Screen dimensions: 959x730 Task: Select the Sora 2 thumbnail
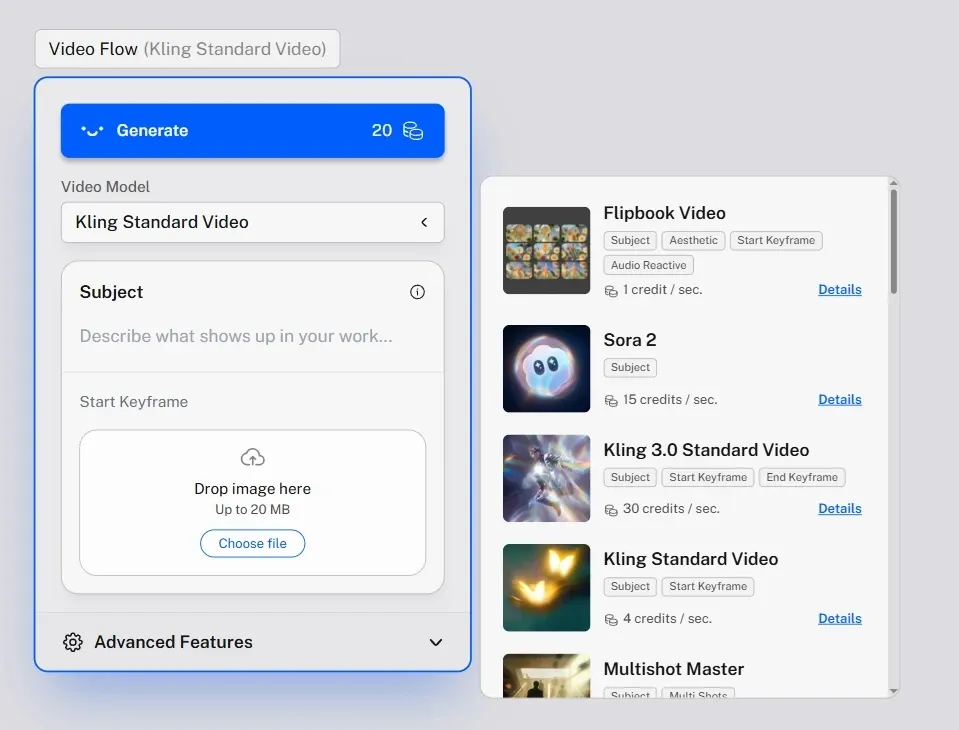coord(547,369)
